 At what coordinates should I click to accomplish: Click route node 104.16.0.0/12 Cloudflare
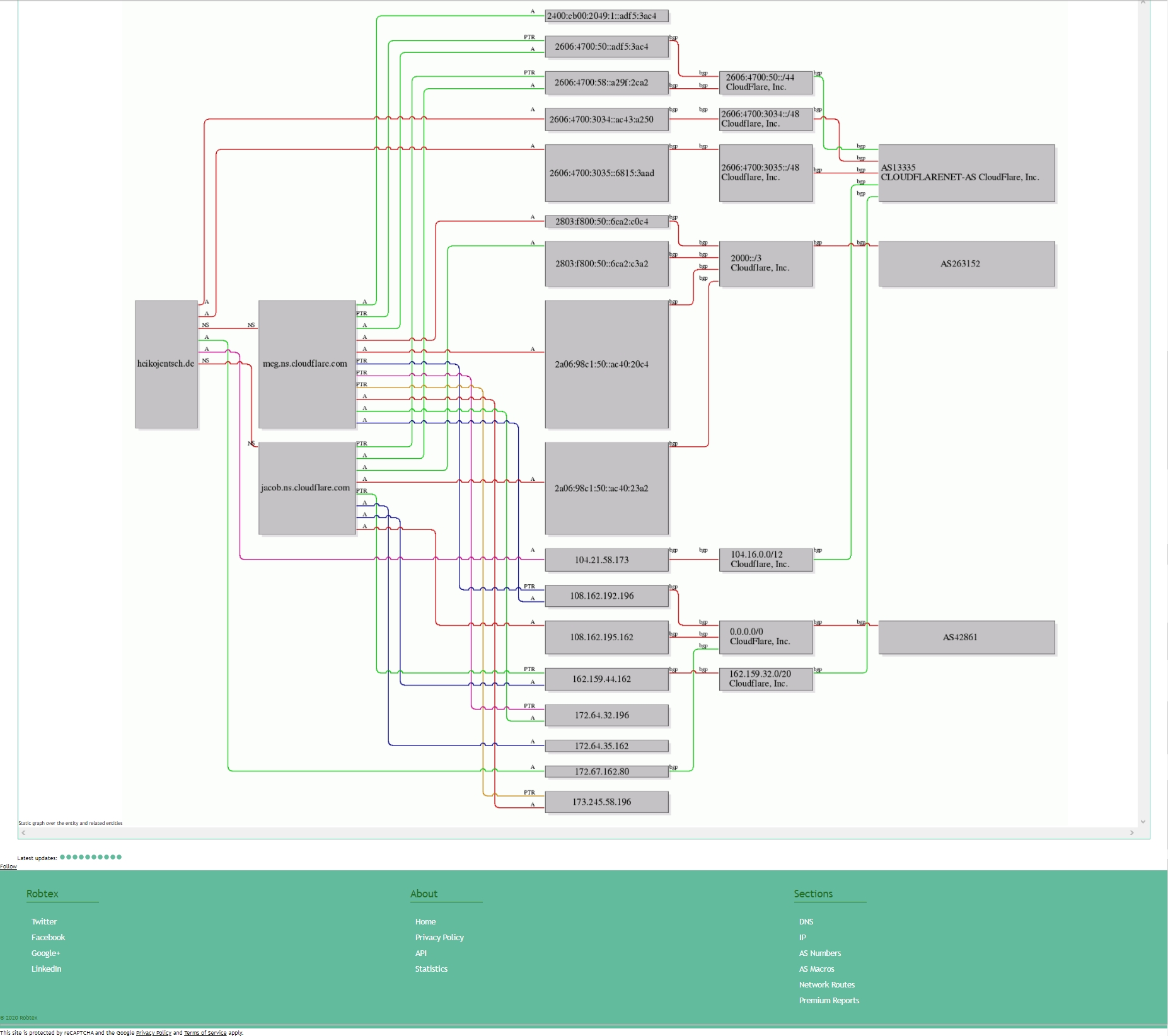pyautogui.click(x=766, y=560)
